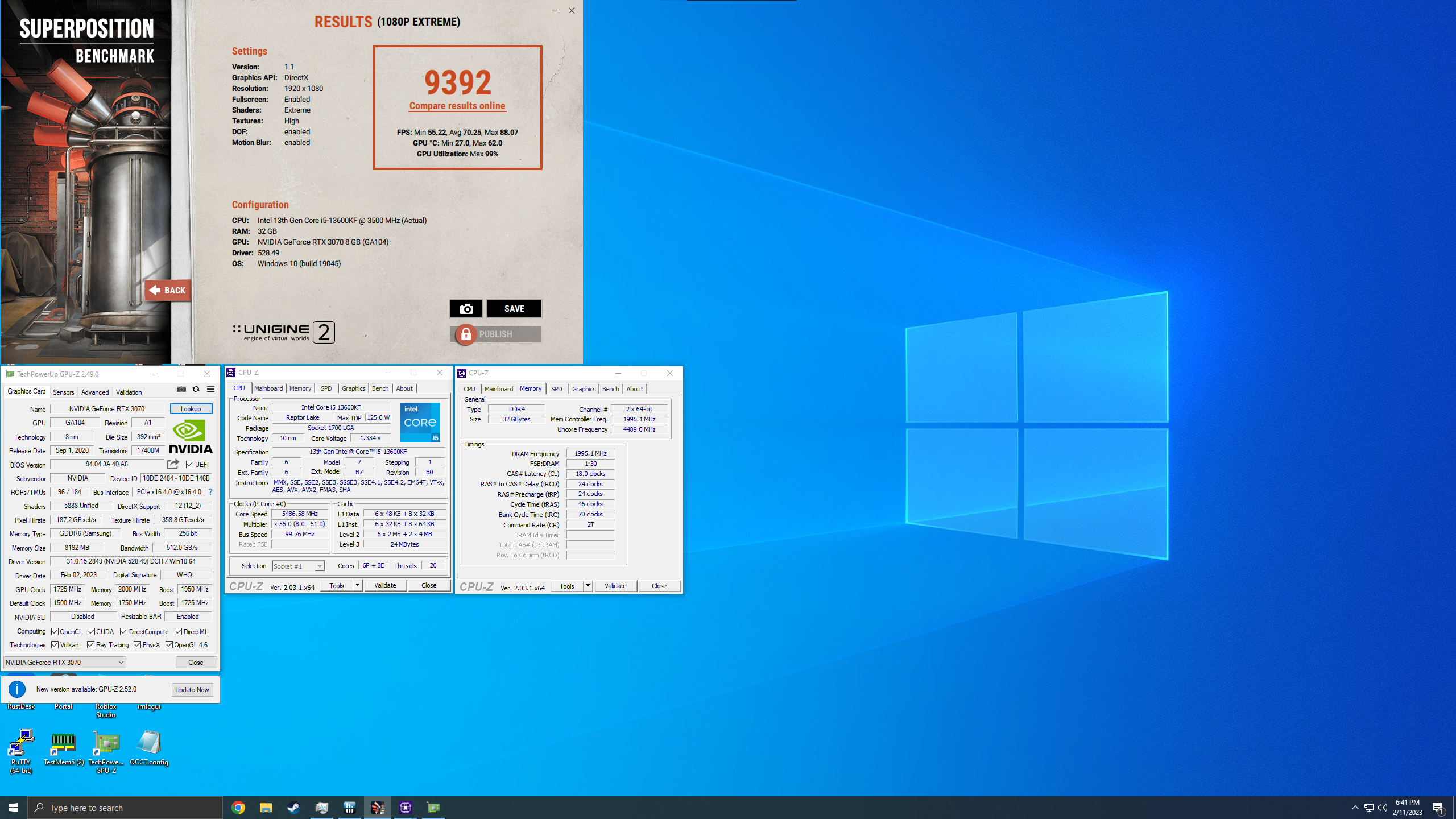
Task: Toggle the OpenCL checkbox
Action: coord(55,631)
